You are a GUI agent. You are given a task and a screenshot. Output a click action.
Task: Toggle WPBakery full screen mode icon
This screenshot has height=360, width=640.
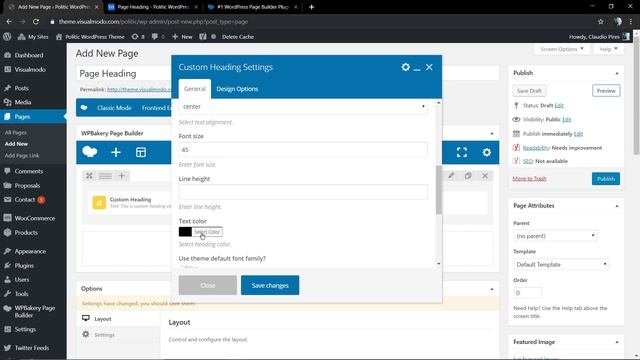point(462,152)
